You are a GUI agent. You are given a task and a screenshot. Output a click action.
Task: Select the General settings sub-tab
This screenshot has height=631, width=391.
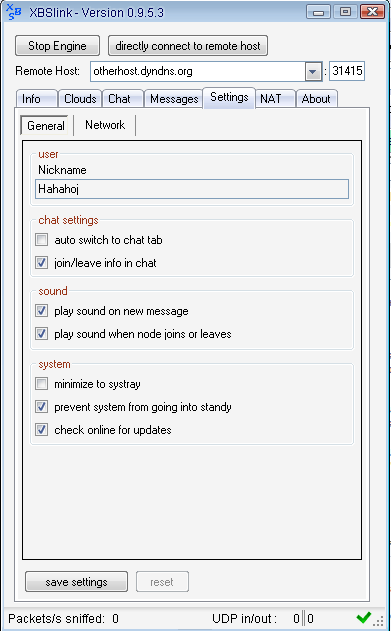click(x=46, y=126)
